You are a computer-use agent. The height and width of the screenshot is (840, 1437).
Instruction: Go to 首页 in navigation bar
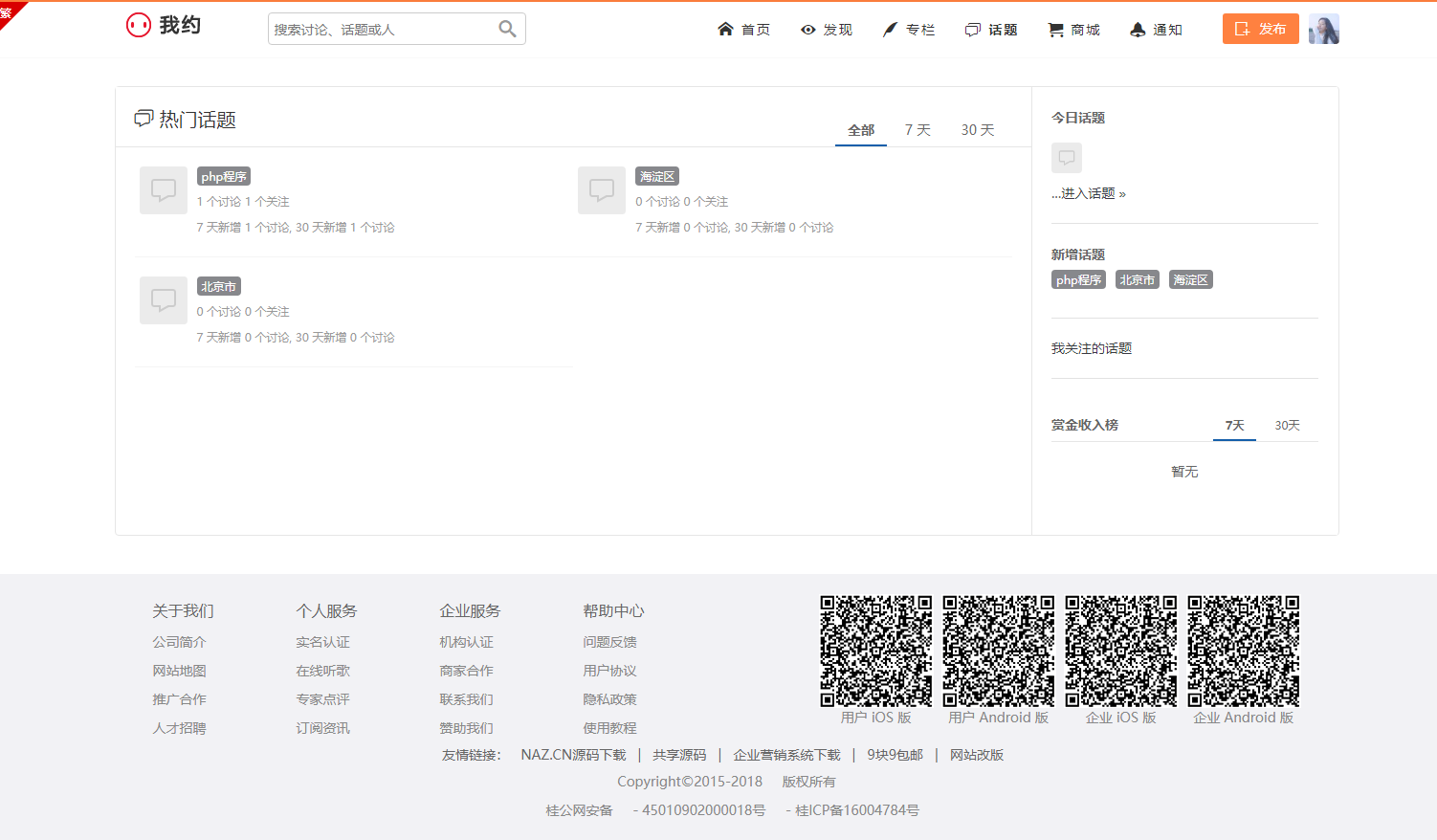[744, 30]
